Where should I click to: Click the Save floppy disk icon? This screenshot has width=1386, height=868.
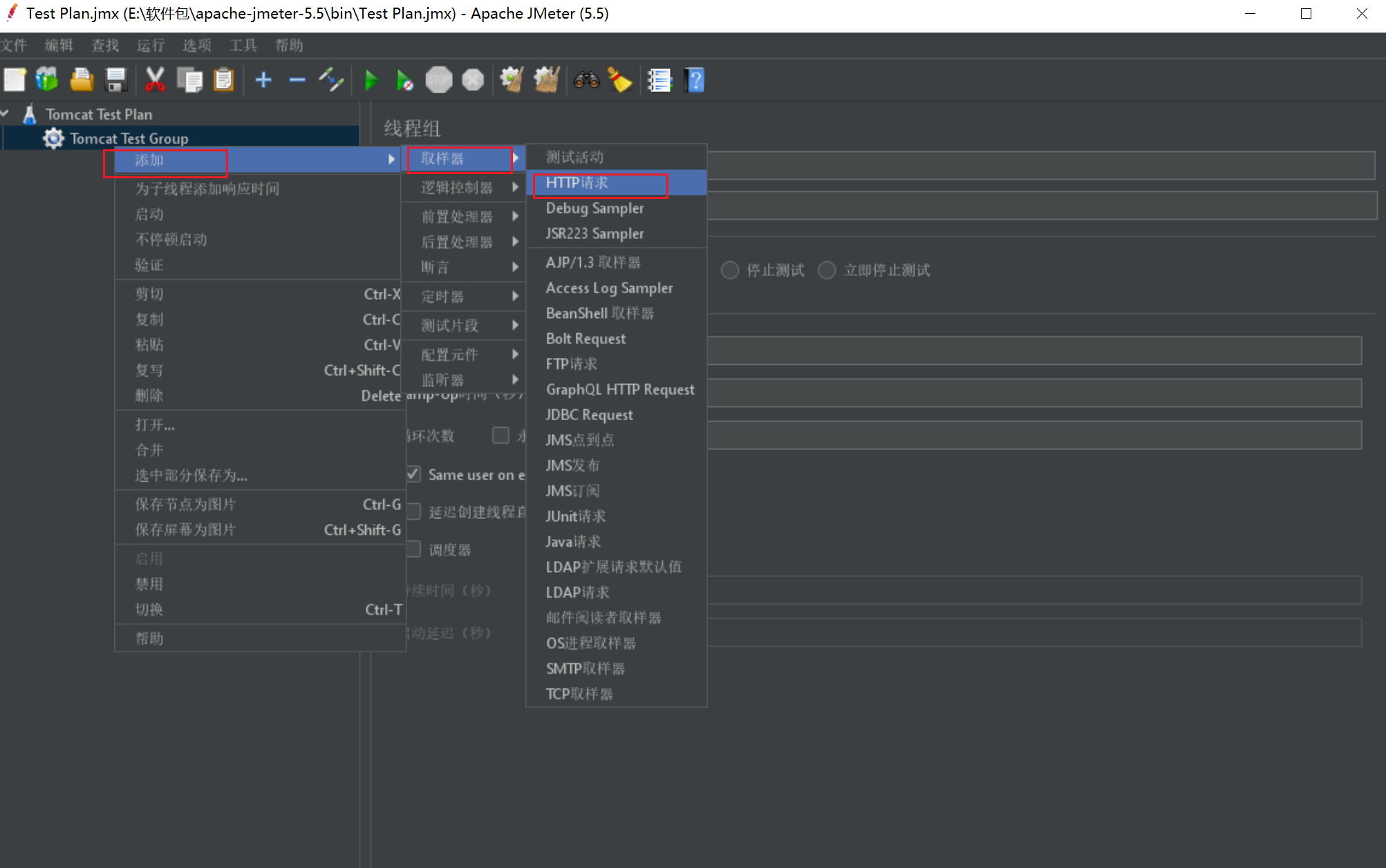tap(115, 80)
